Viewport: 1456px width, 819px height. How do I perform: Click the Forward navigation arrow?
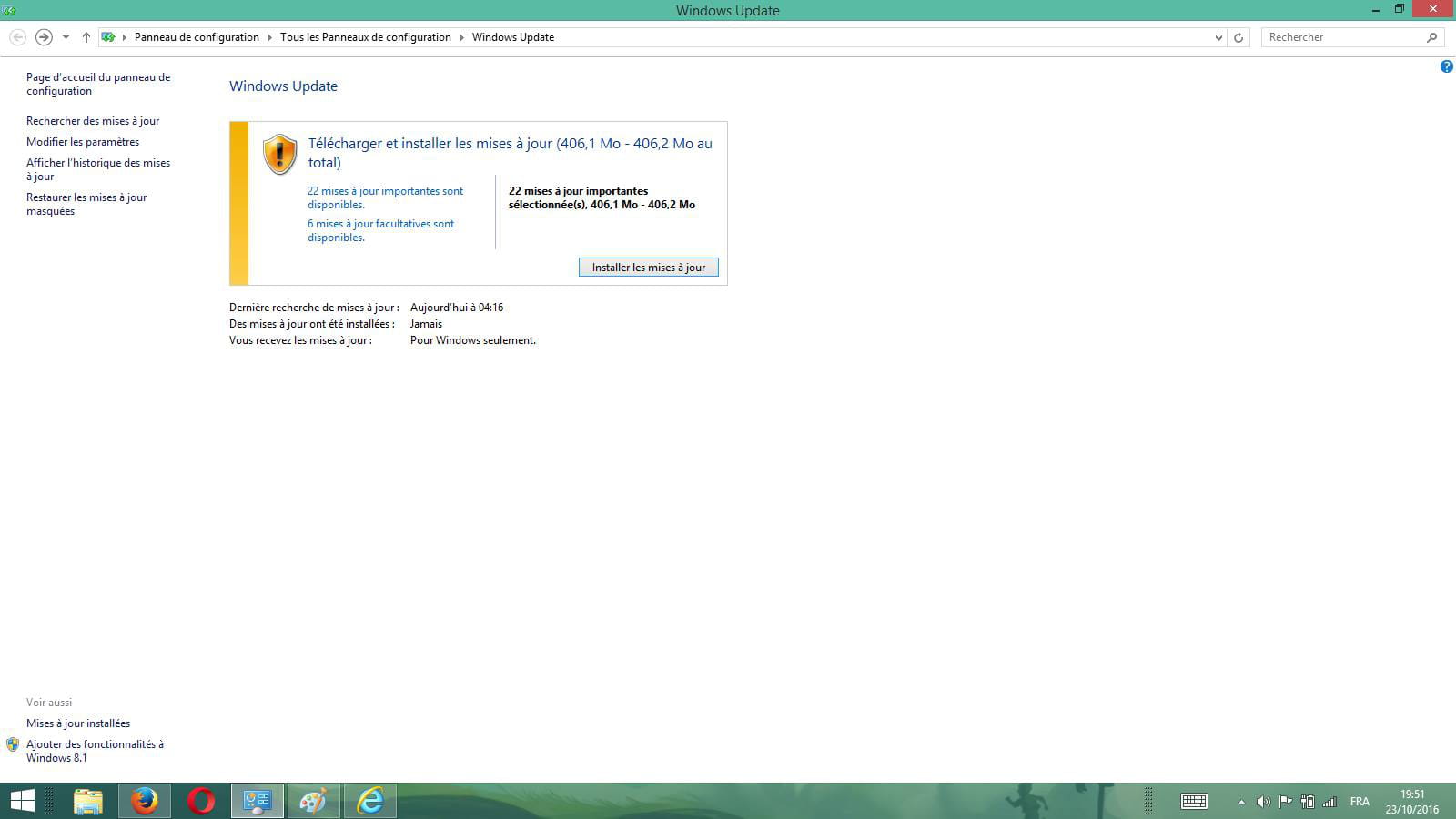pos(44,37)
